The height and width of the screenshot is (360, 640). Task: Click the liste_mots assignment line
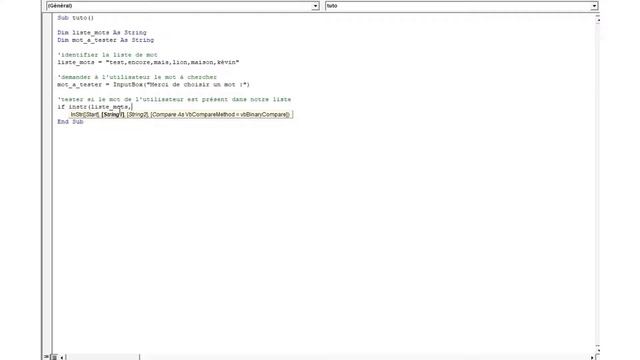coord(148,62)
